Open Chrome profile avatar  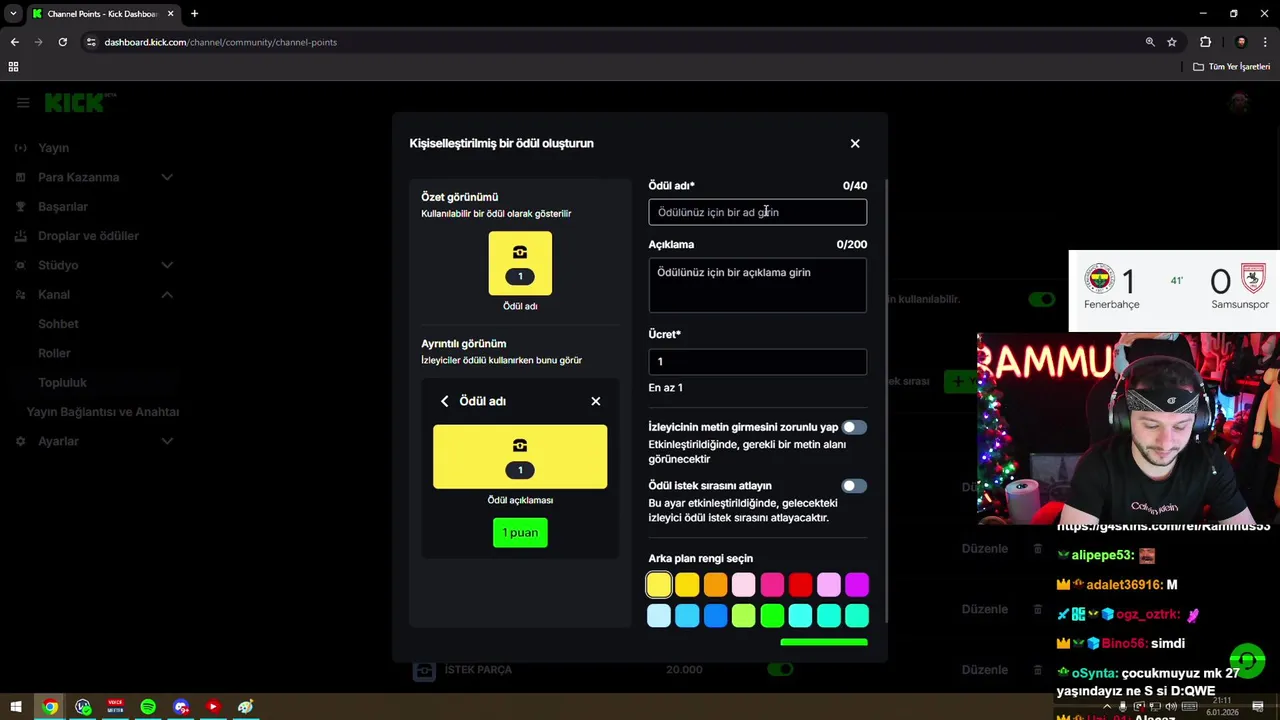pos(1241,42)
